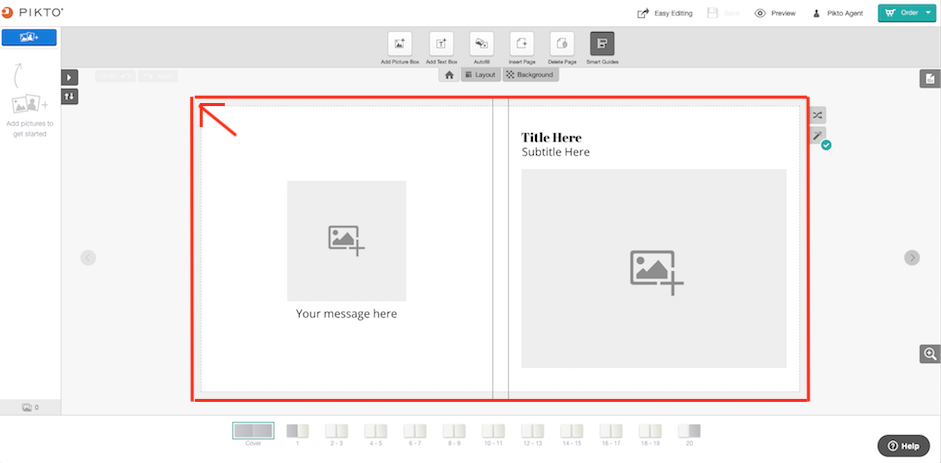Click the Delete Page icon

(562, 44)
